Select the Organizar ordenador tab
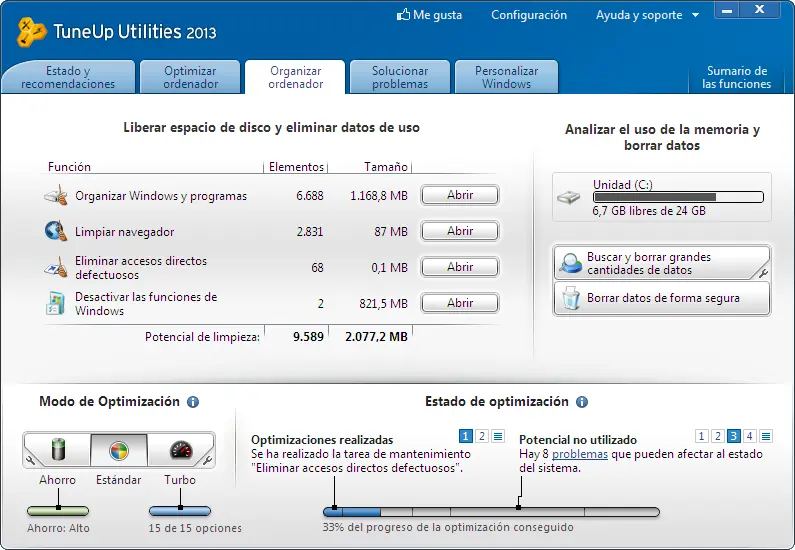The height and width of the screenshot is (550, 795). click(x=295, y=77)
